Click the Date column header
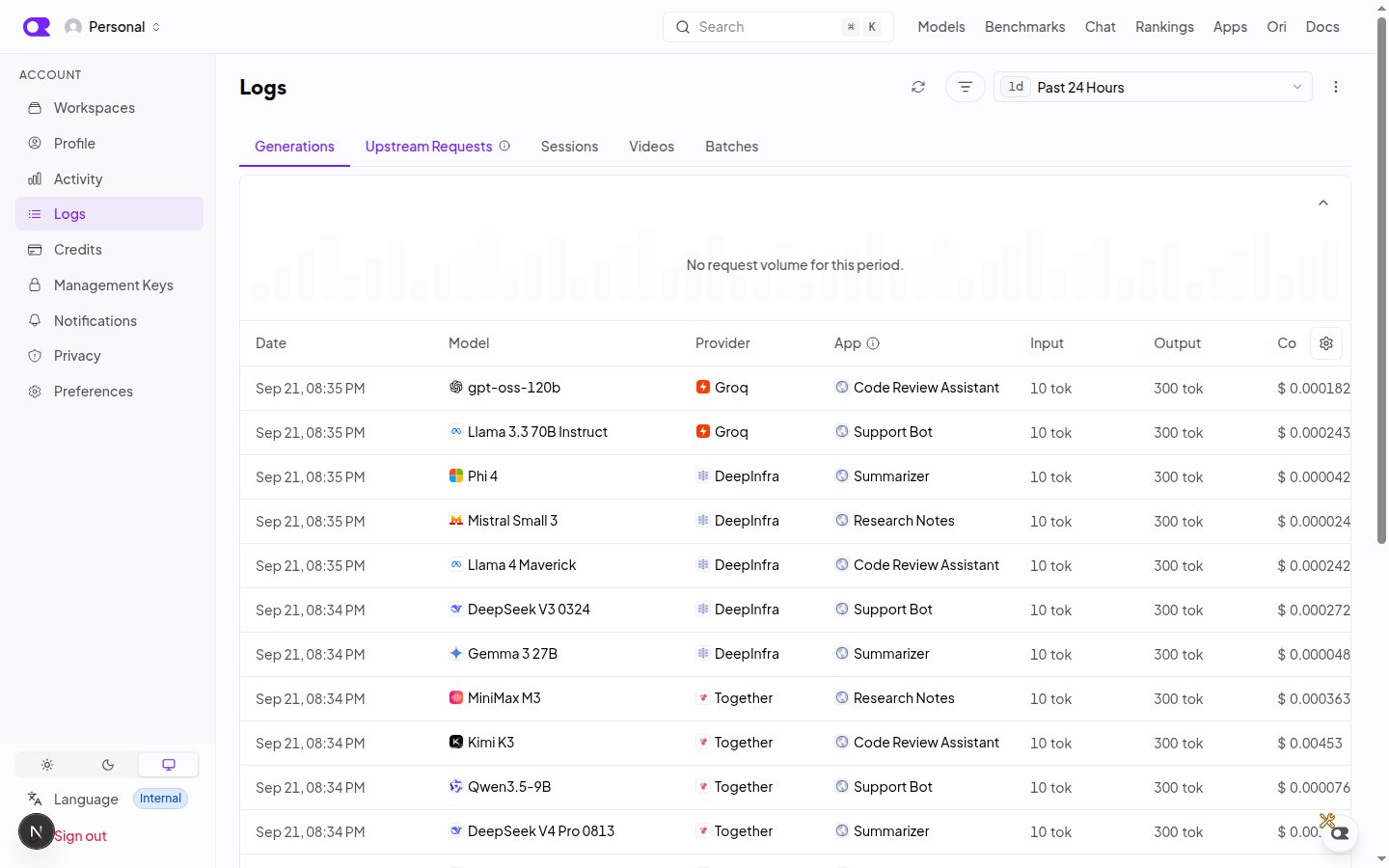This screenshot has width=1389, height=868. (x=271, y=343)
